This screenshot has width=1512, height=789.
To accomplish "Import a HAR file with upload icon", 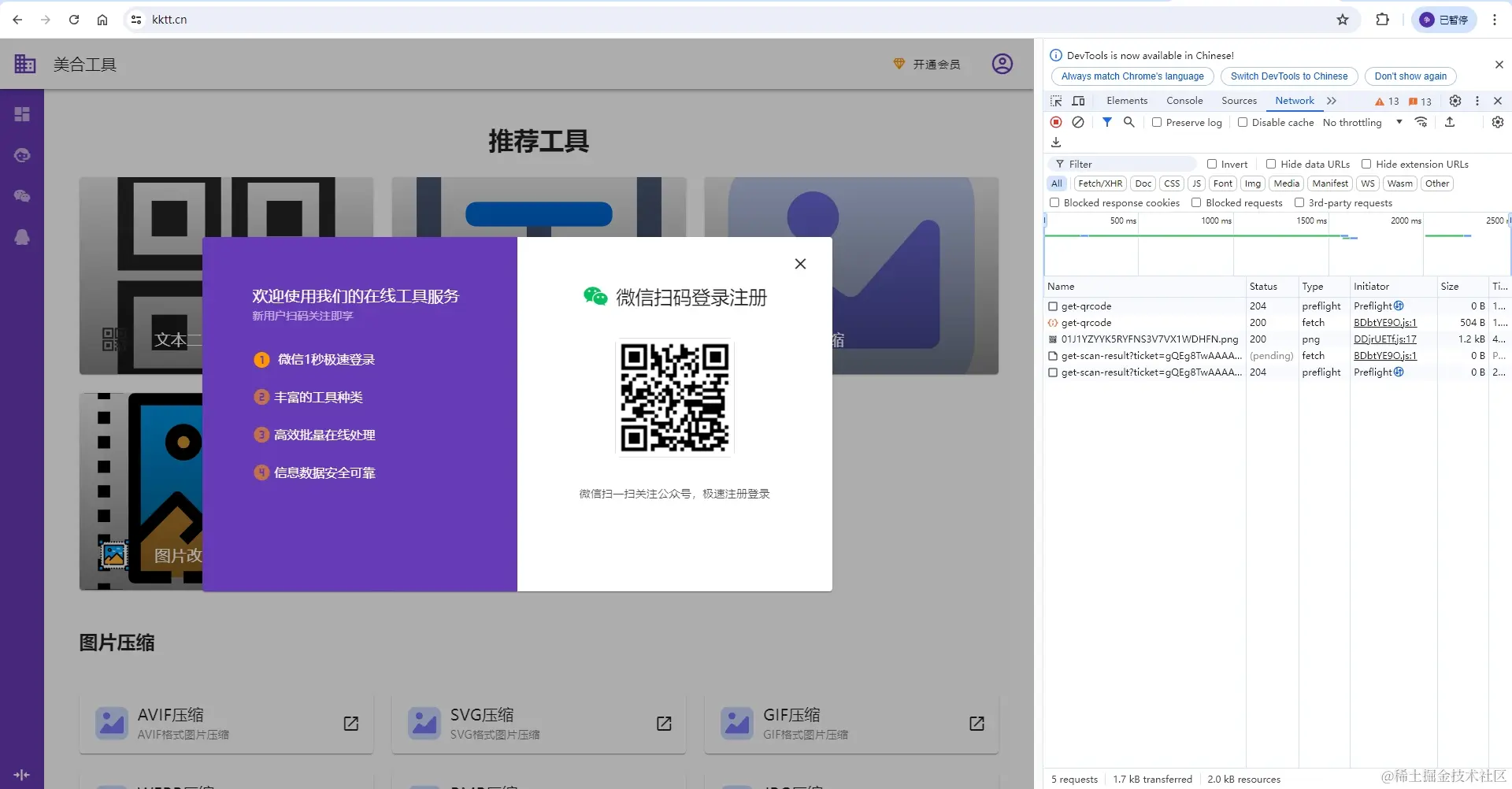I will tap(1450, 122).
